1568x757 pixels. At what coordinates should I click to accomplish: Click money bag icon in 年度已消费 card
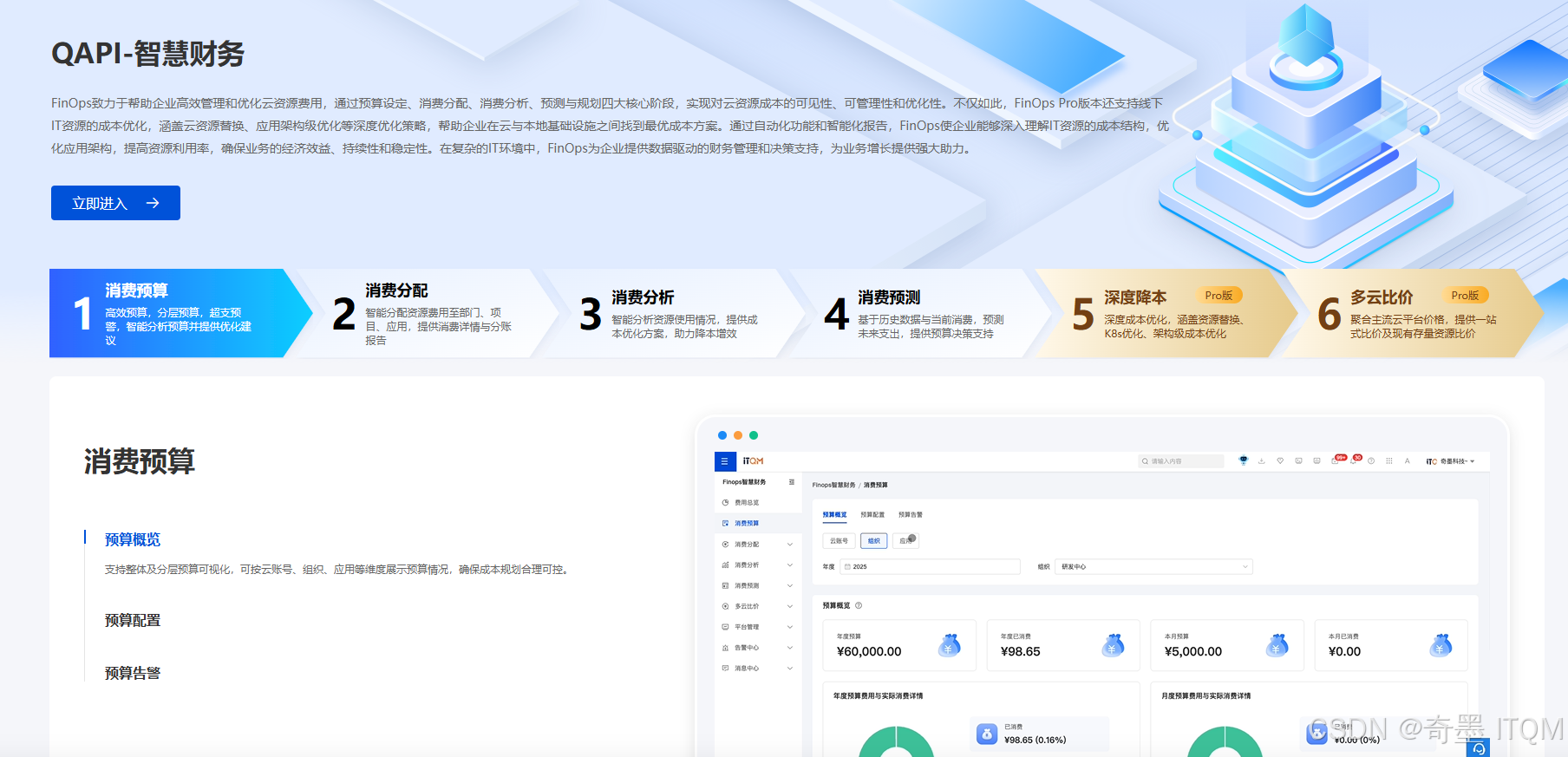tap(1113, 645)
